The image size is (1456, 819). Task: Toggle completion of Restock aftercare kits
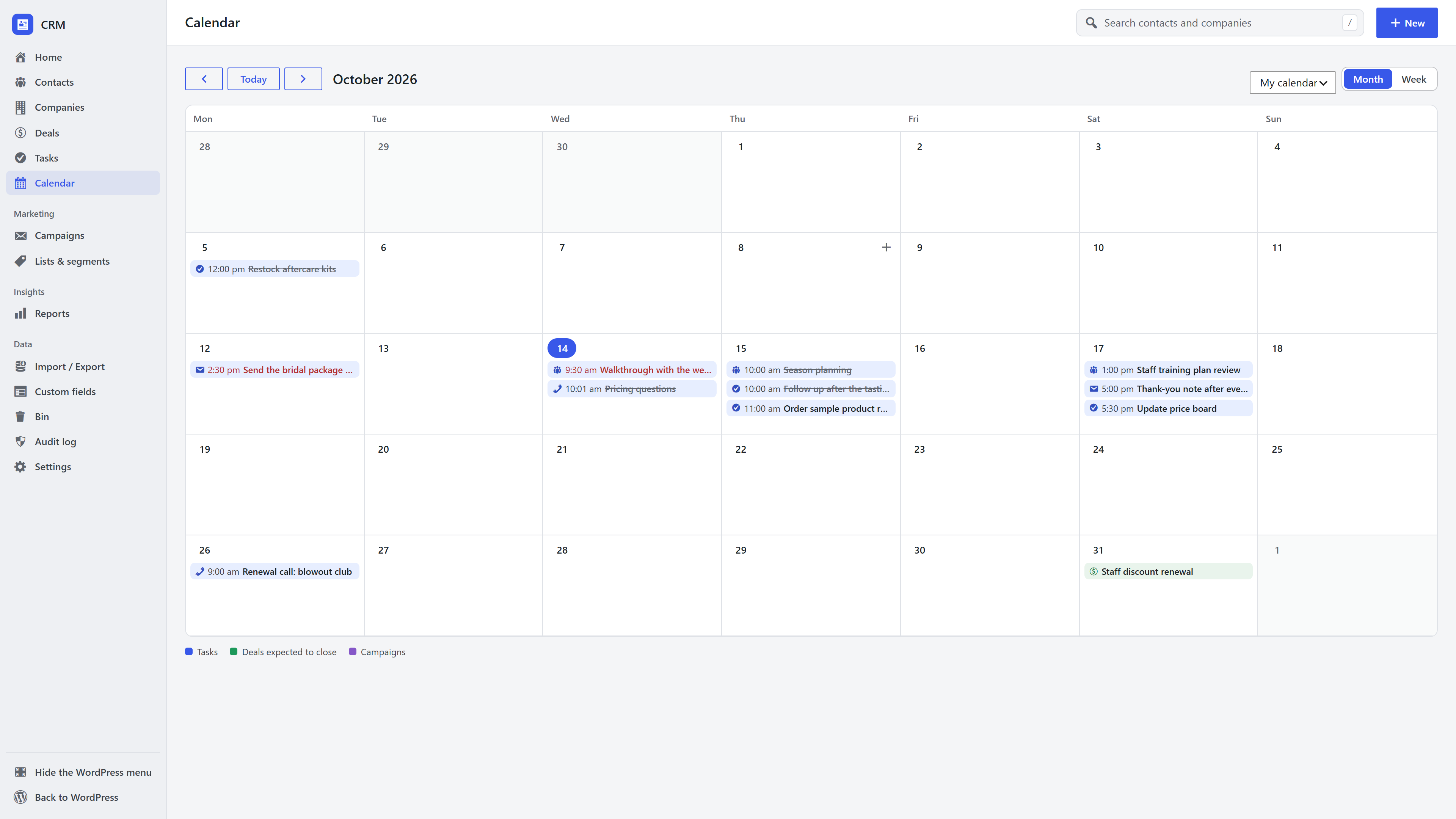click(x=200, y=269)
